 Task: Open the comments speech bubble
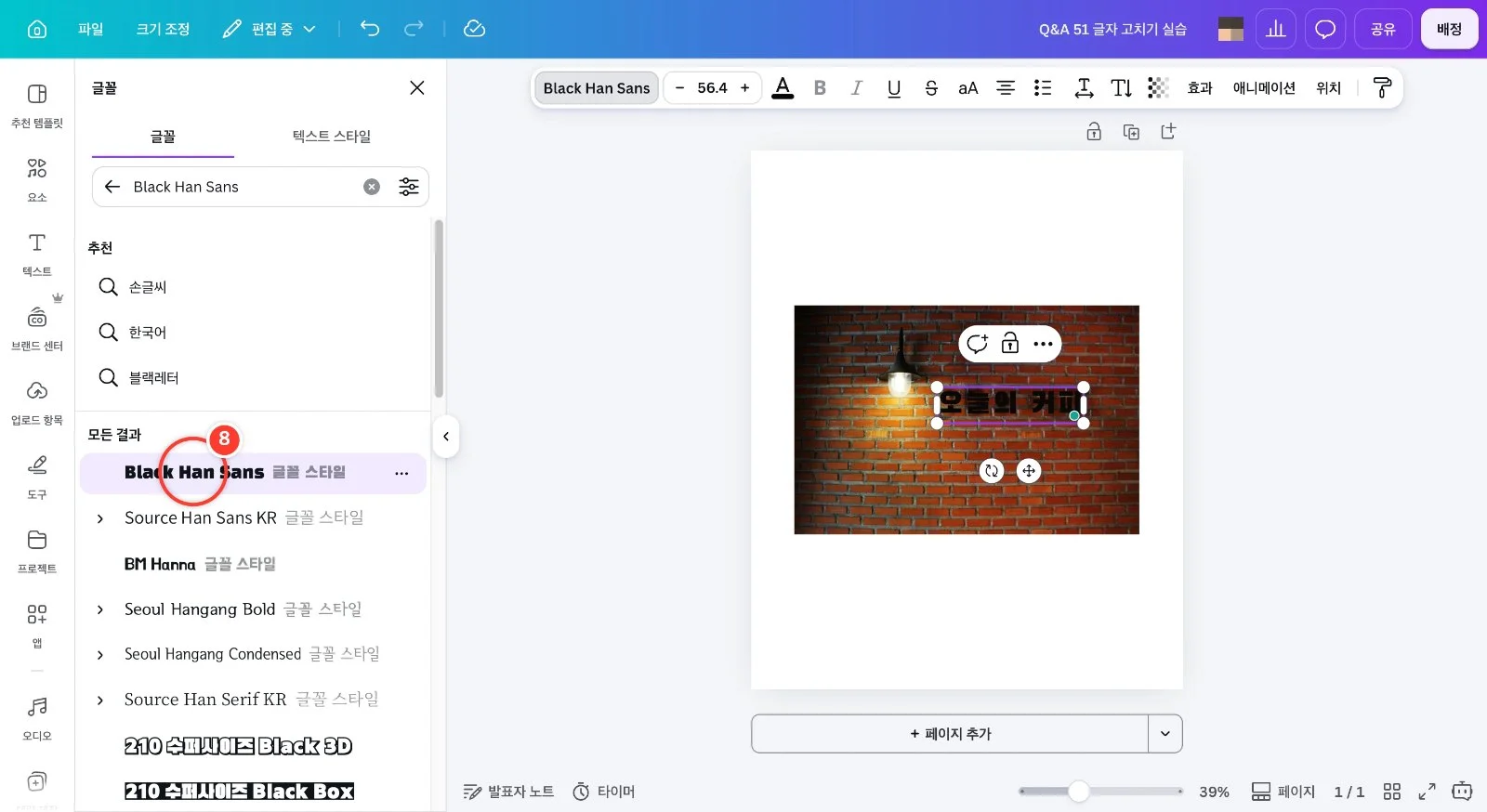click(x=1325, y=29)
